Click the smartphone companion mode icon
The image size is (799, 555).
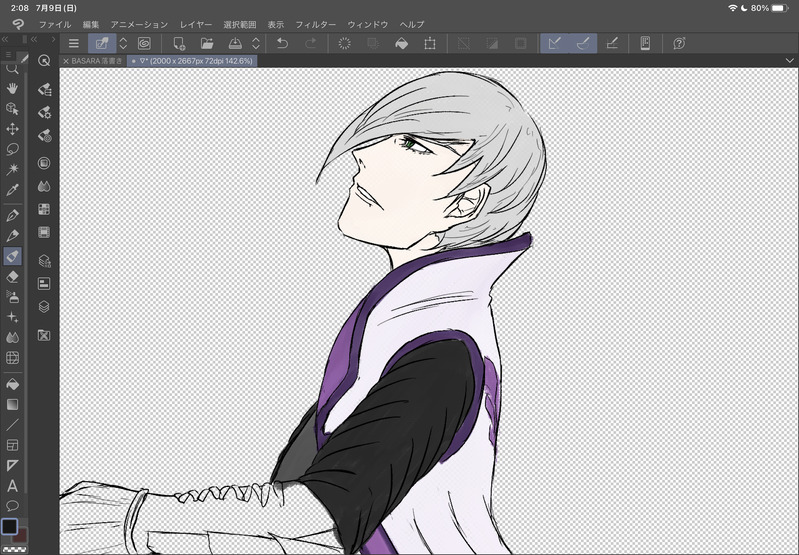[x=645, y=43]
